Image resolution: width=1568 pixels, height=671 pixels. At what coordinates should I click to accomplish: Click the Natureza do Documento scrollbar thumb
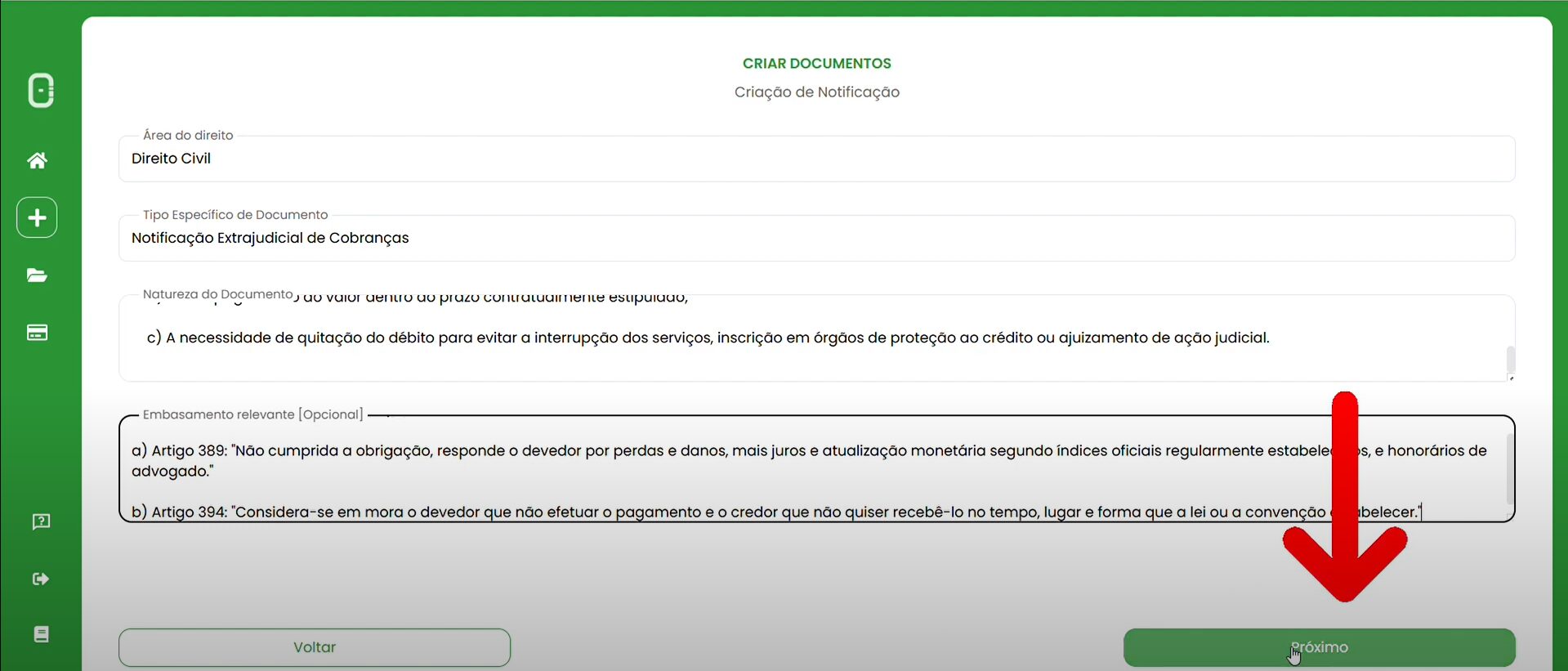(1511, 360)
